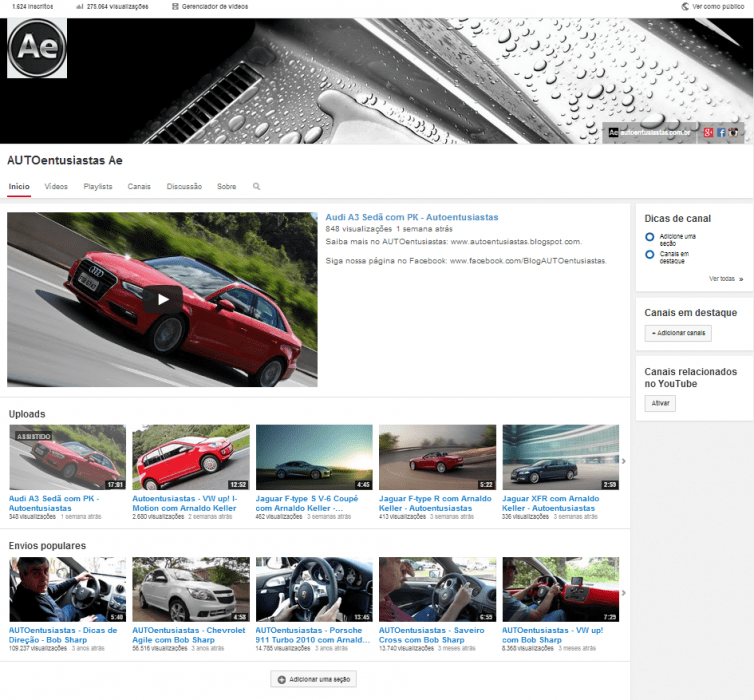Click the Google+ icon on the banner

click(708, 132)
